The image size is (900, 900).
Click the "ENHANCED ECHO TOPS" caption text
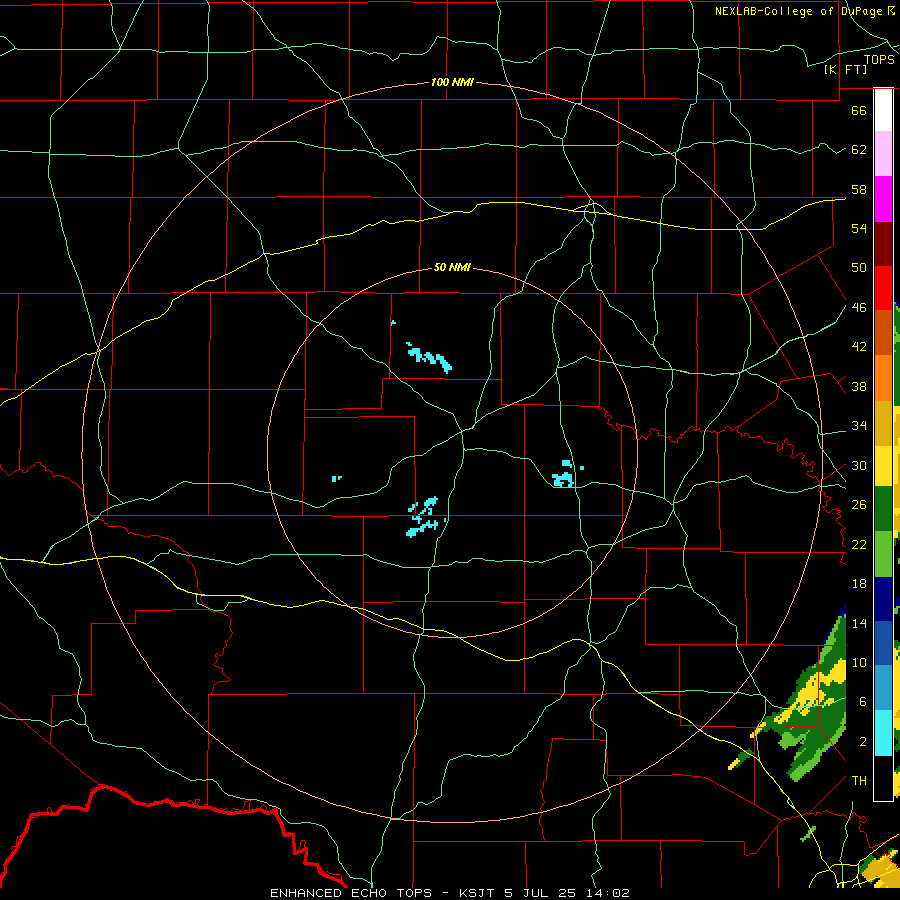(350, 893)
